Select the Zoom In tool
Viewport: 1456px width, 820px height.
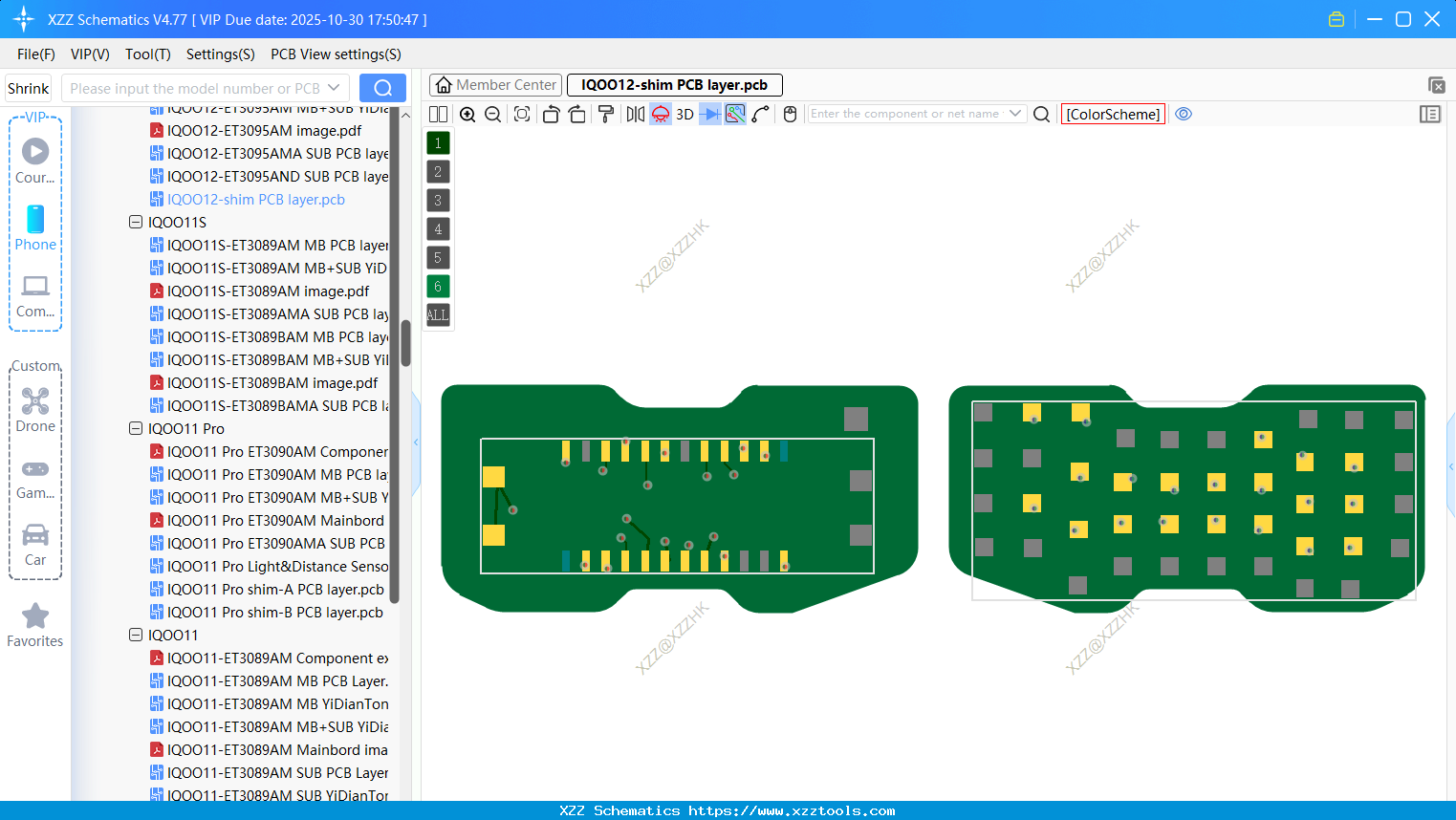[x=467, y=114]
